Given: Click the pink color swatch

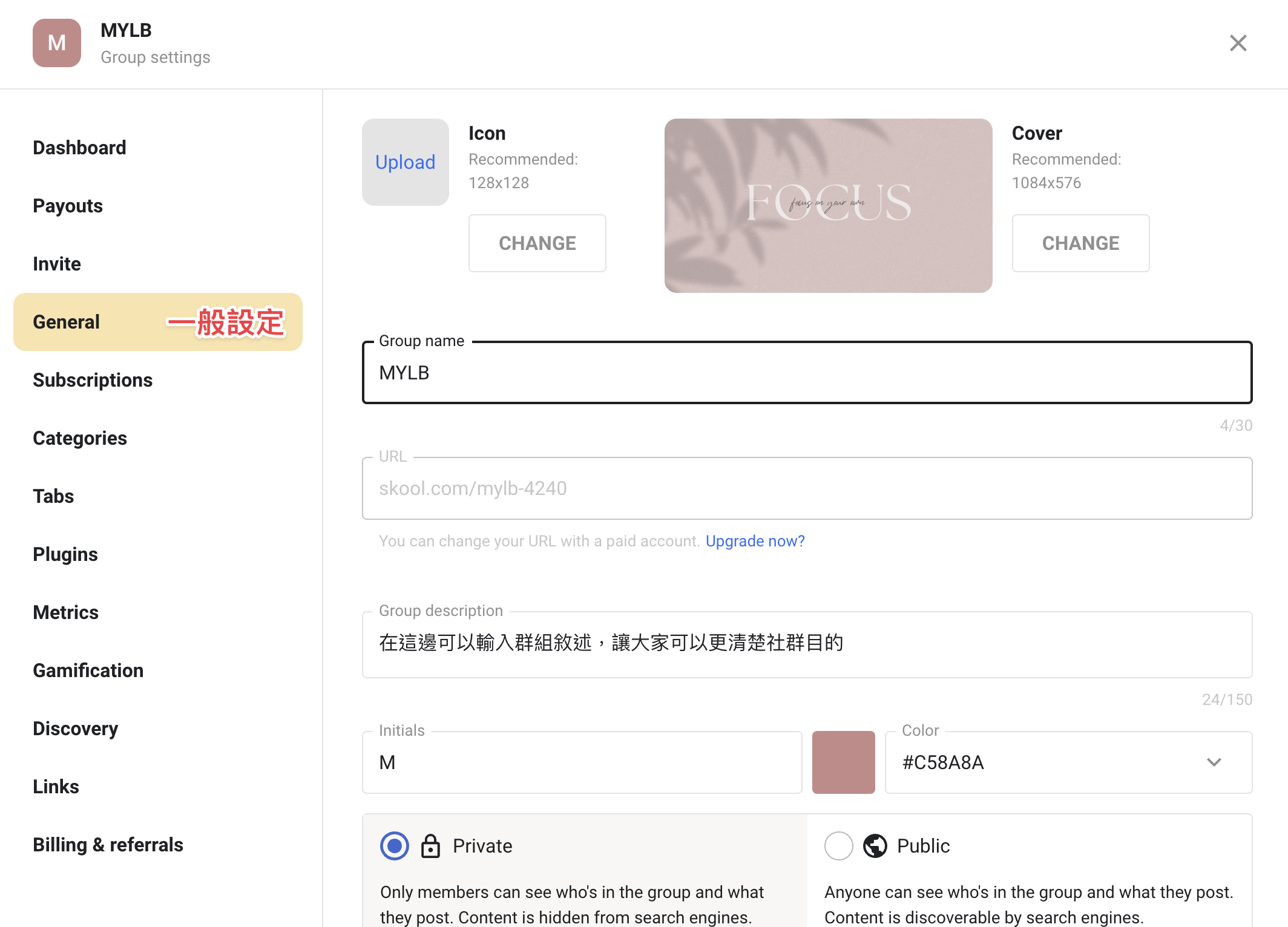Looking at the screenshot, I should (x=844, y=762).
